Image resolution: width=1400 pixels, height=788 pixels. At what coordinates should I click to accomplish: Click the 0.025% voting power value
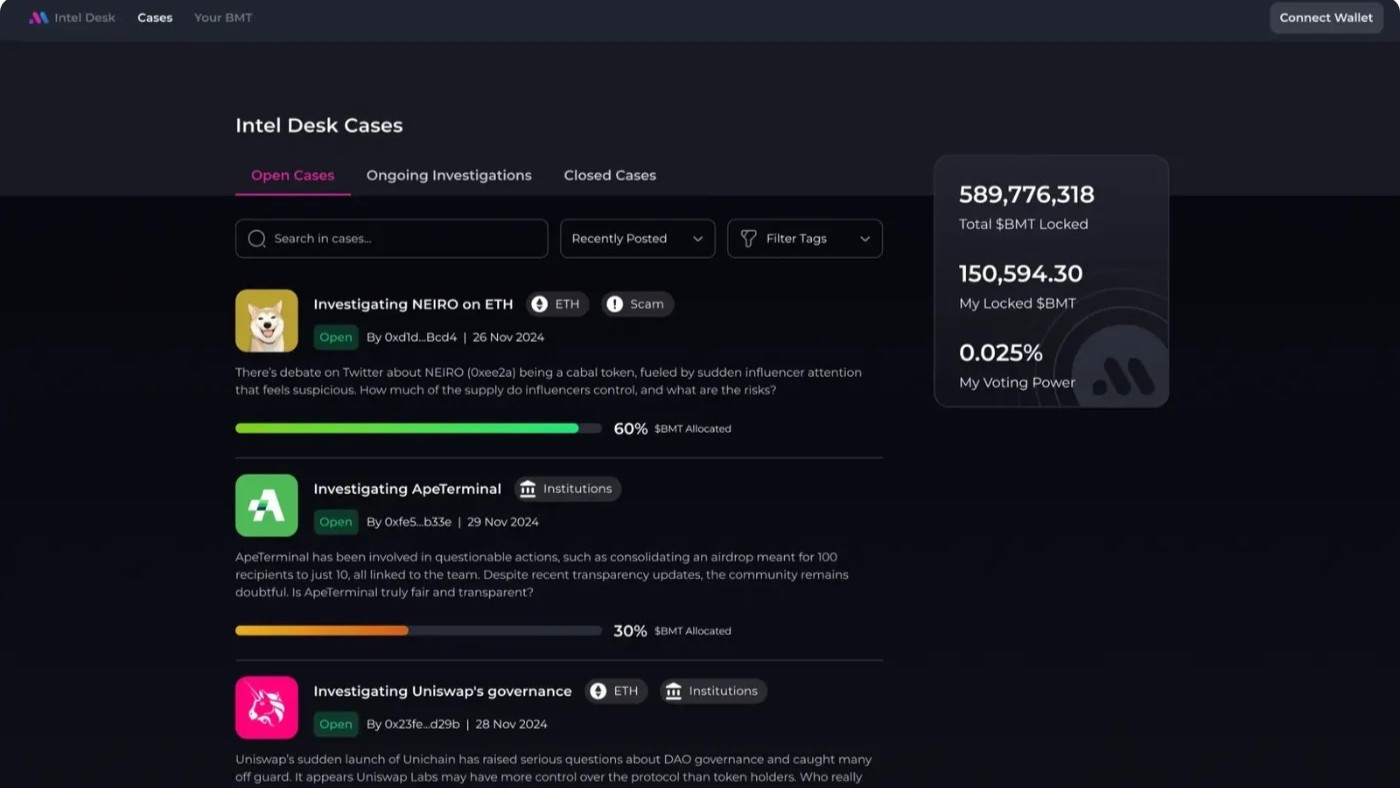point(1001,353)
